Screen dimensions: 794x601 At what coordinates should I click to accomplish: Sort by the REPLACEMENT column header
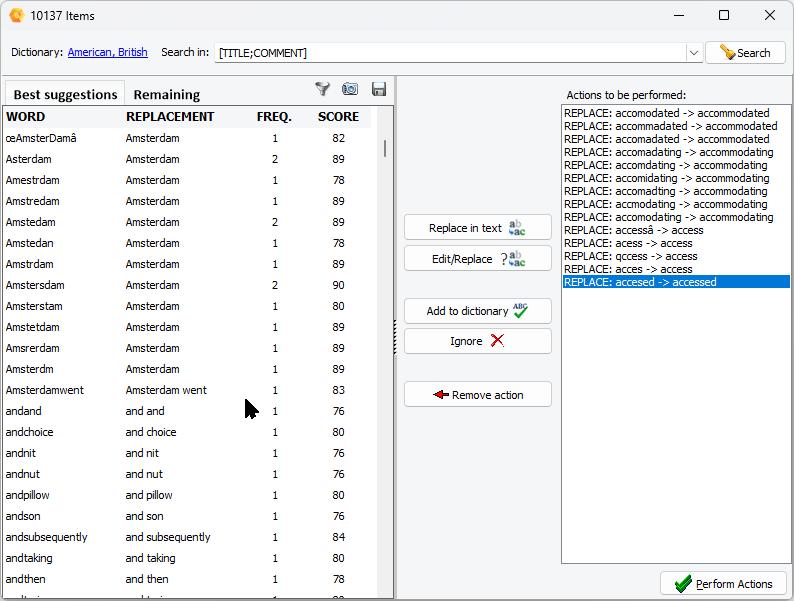170,116
